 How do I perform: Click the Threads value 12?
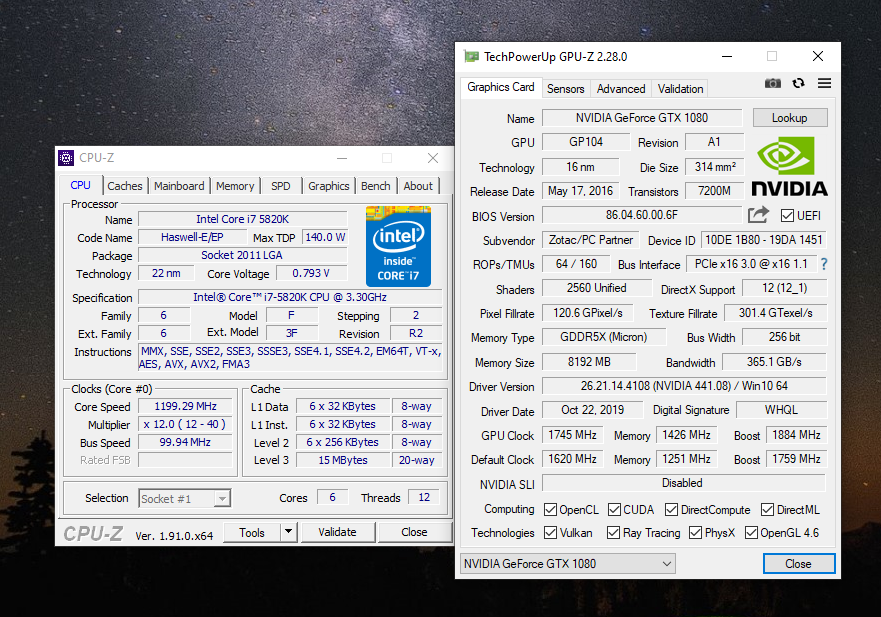pyautogui.click(x=424, y=497)
